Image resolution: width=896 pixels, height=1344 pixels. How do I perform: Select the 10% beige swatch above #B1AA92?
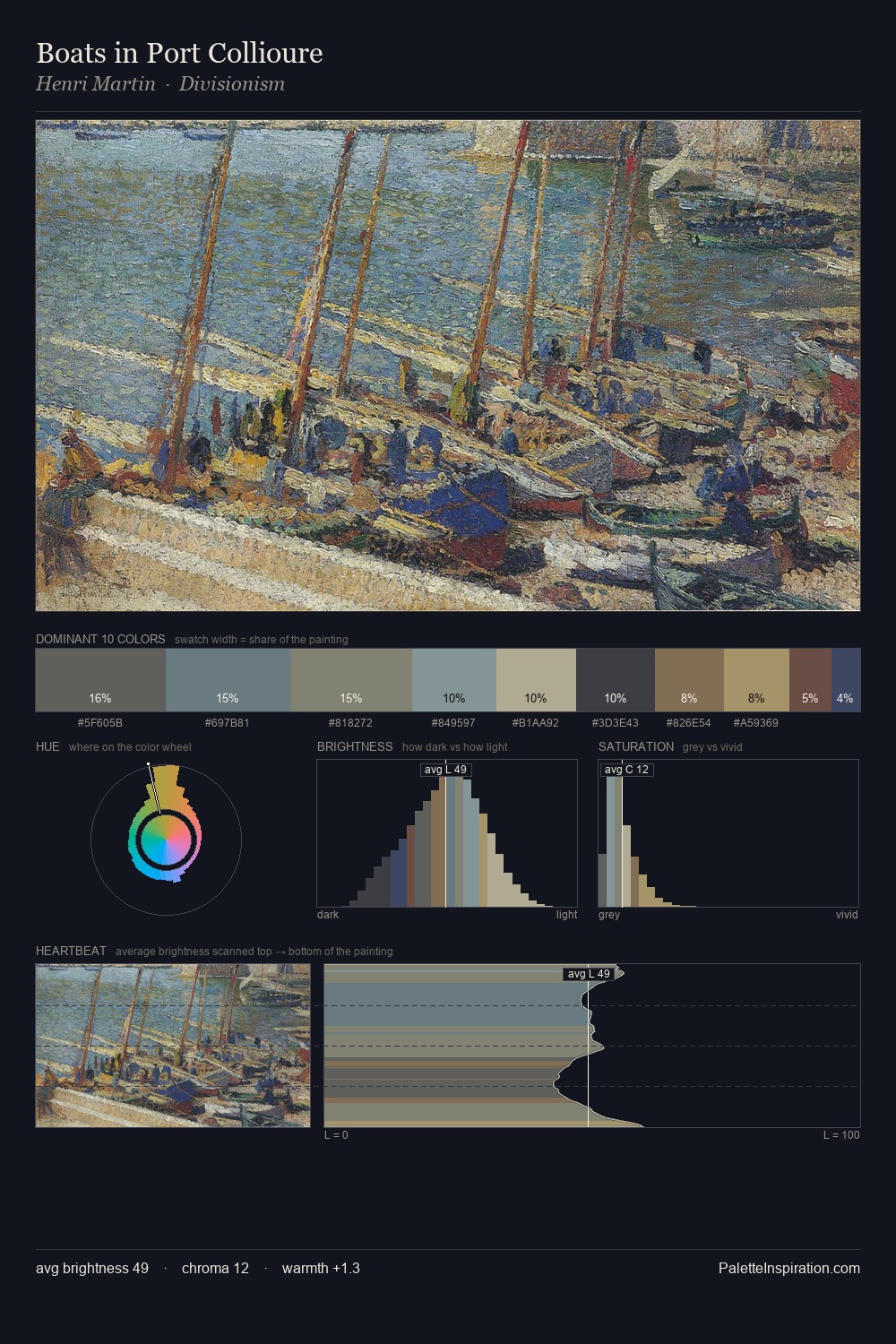click(x=536, y=680)
